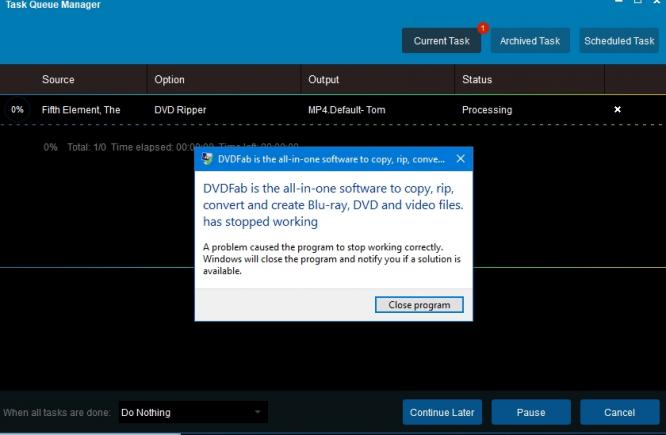Remove the Fifth Element task with the X icon
This screenshot has height=435, width=666.
[618, 110]
